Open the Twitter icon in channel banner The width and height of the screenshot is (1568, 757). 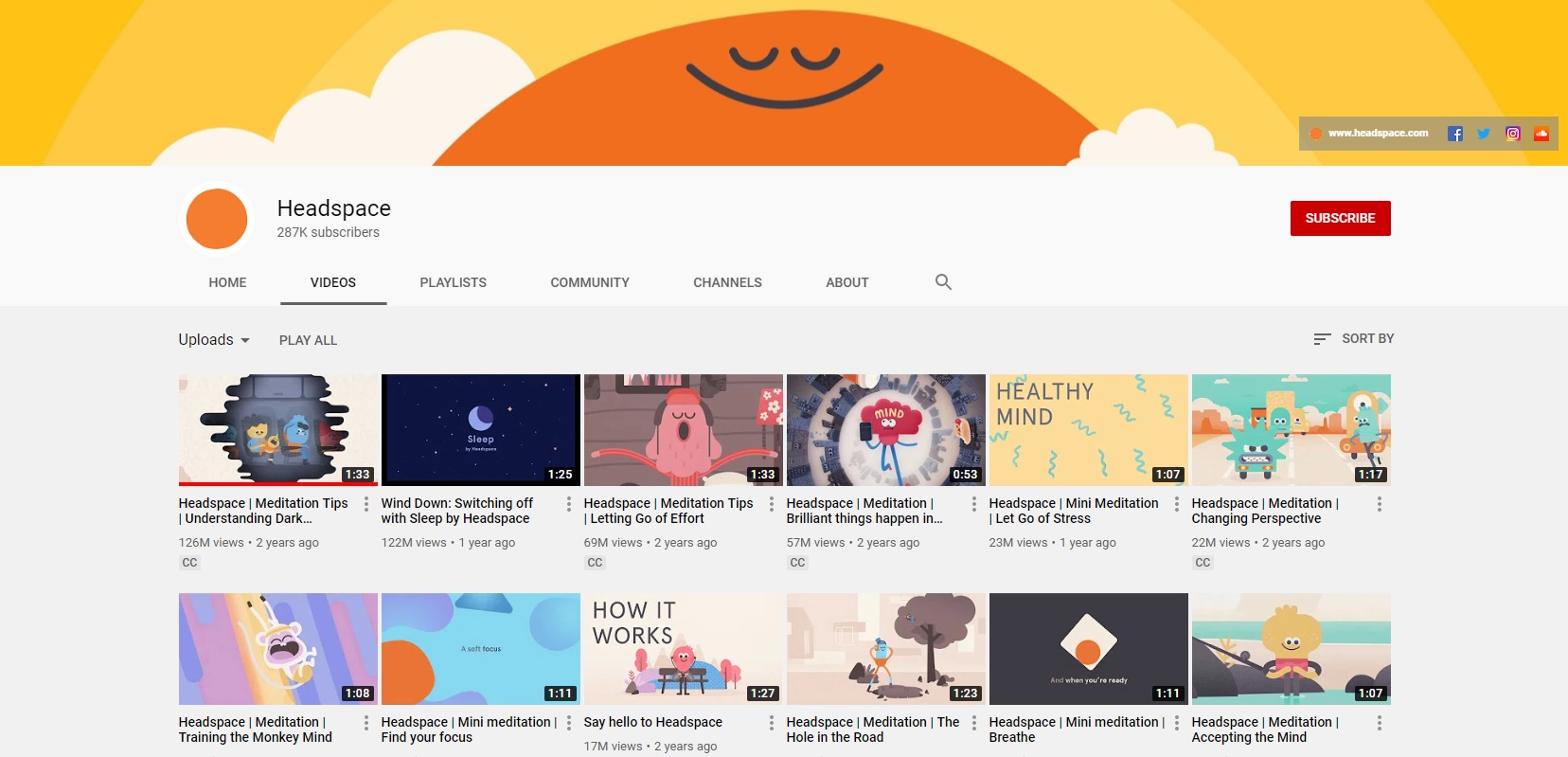tap(1484, 134)
